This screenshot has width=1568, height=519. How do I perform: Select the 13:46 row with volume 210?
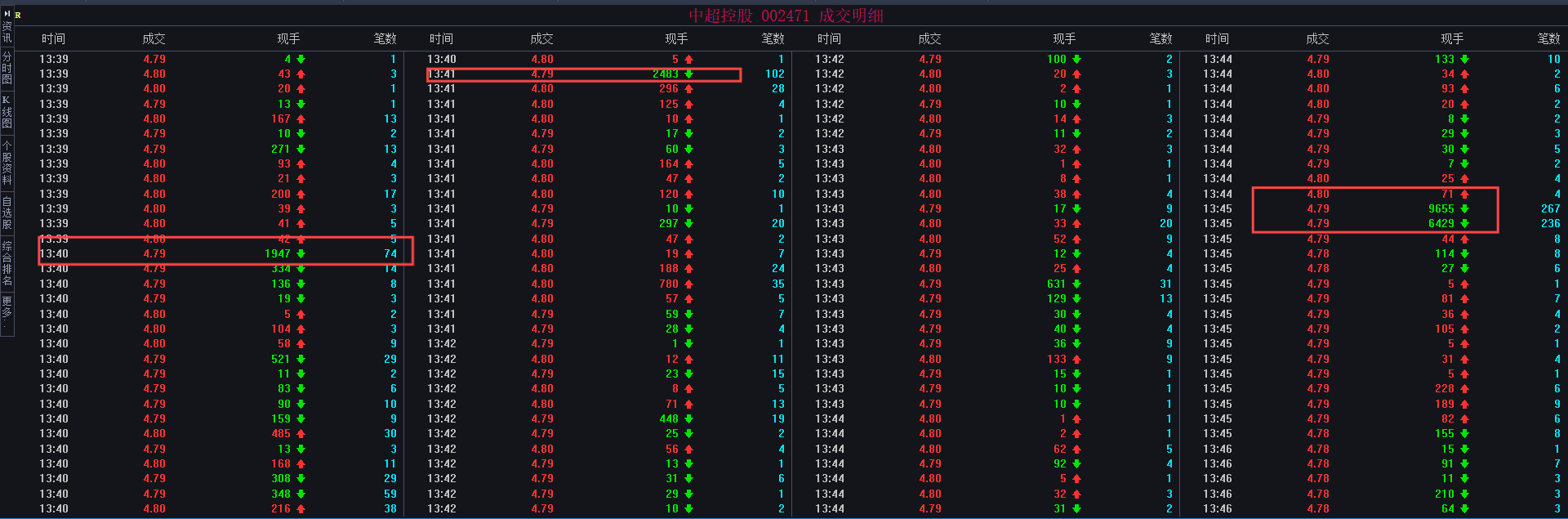pos(1382,494)
